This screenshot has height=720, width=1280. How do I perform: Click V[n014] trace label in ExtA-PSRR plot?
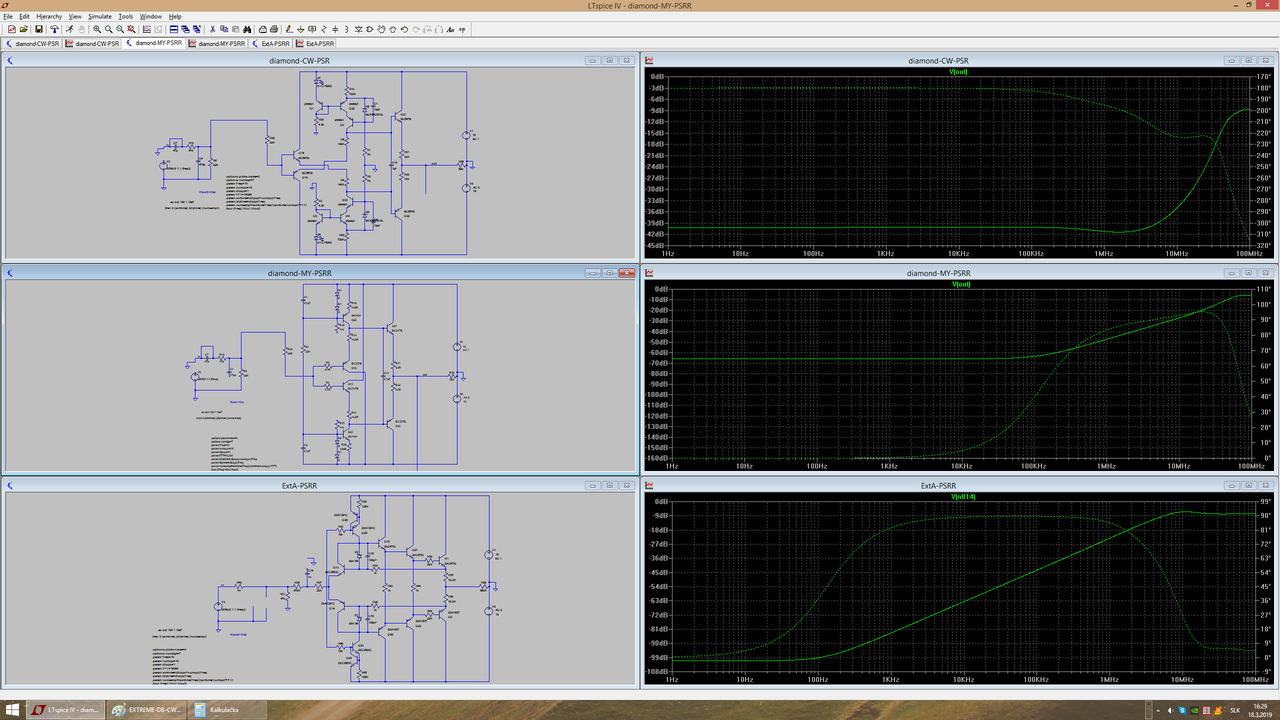tap(962, 496)
